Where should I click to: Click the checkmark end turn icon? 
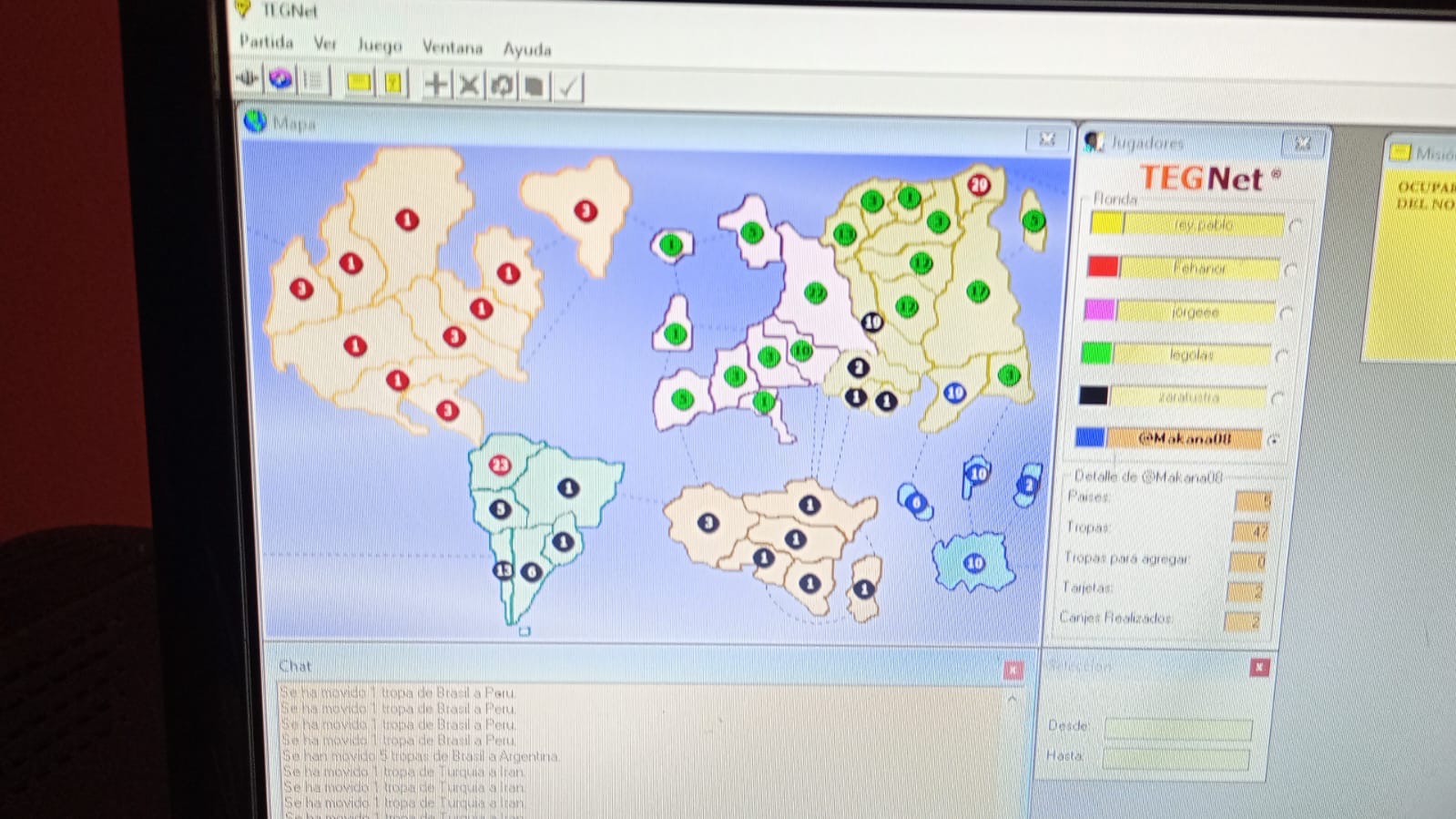point(568,87)
